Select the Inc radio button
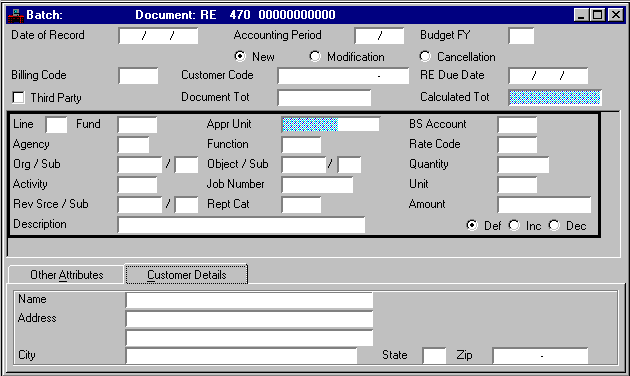 [x=514, y=225]
